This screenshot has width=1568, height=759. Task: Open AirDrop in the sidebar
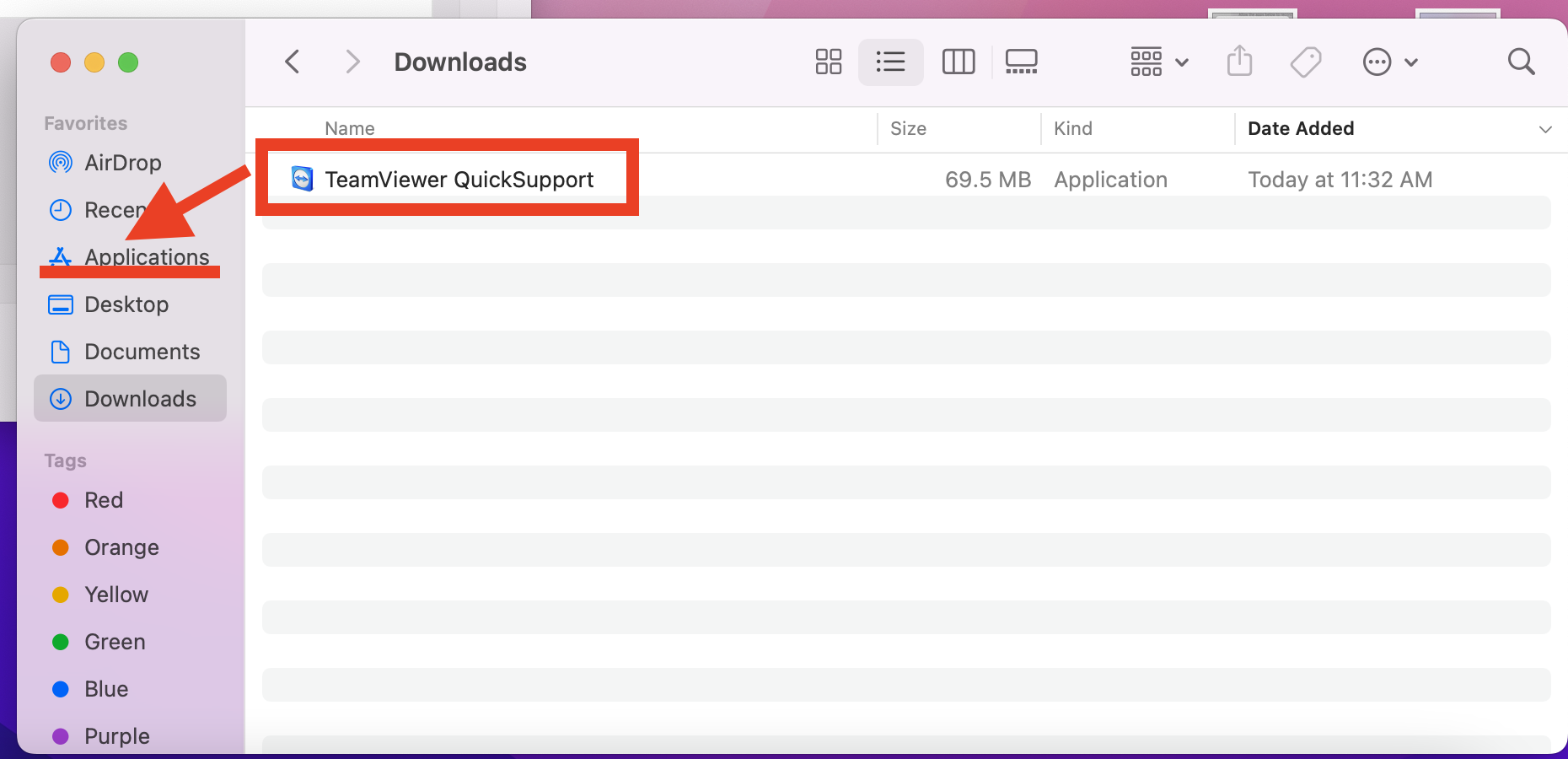pyautogui.click(x=131, y=163)
